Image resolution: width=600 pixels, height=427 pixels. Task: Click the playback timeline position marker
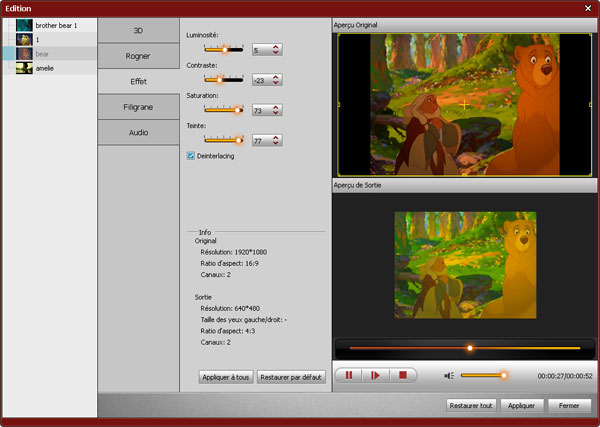pyautogui.click(x=469, y=348)
